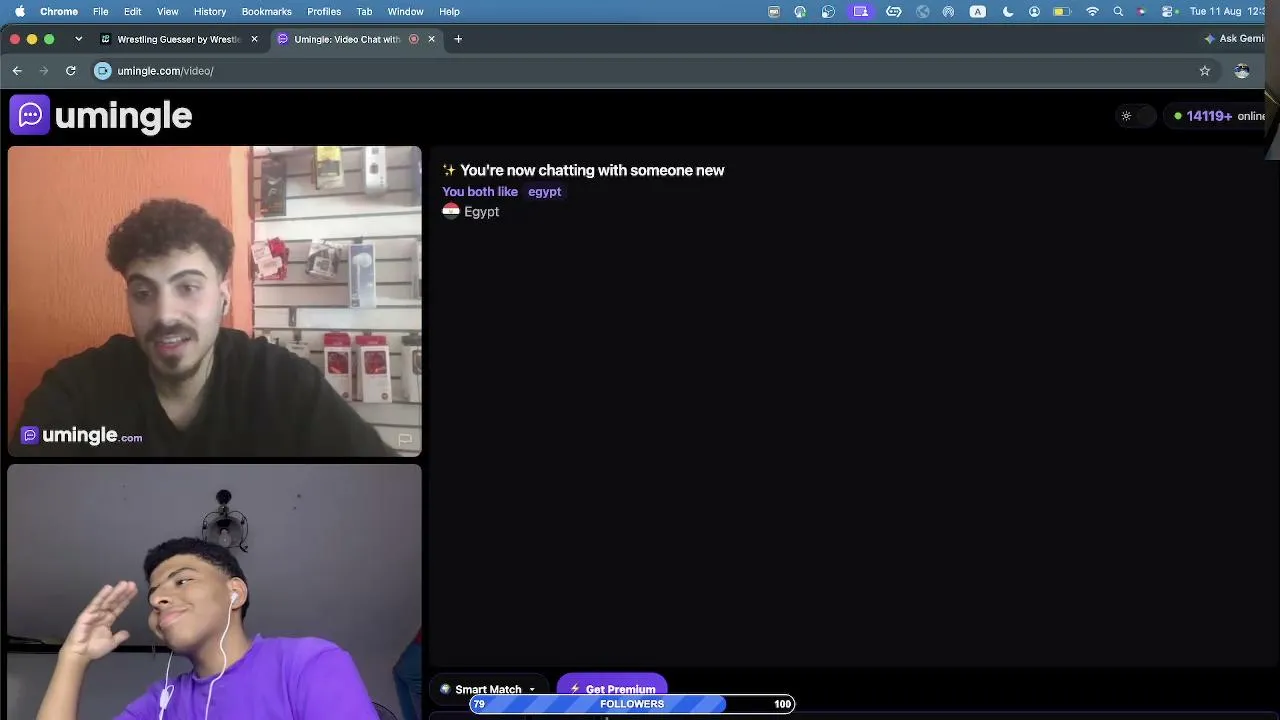1280x720 pixels.
Task: Open the Help menu
Action: click(x=450, y=11)
